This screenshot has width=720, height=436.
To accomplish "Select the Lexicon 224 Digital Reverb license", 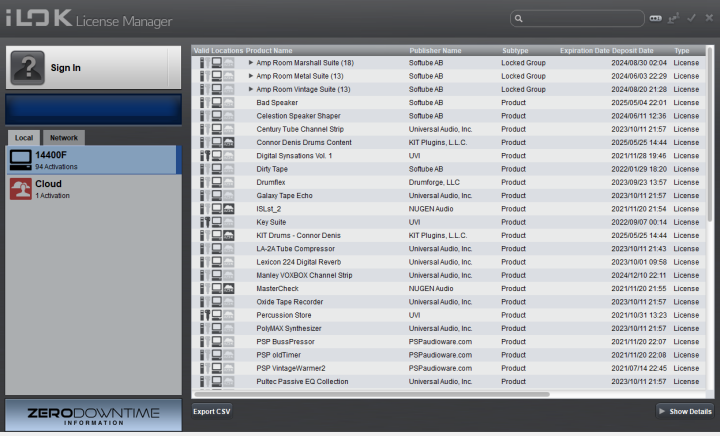I will click(449, 262).
